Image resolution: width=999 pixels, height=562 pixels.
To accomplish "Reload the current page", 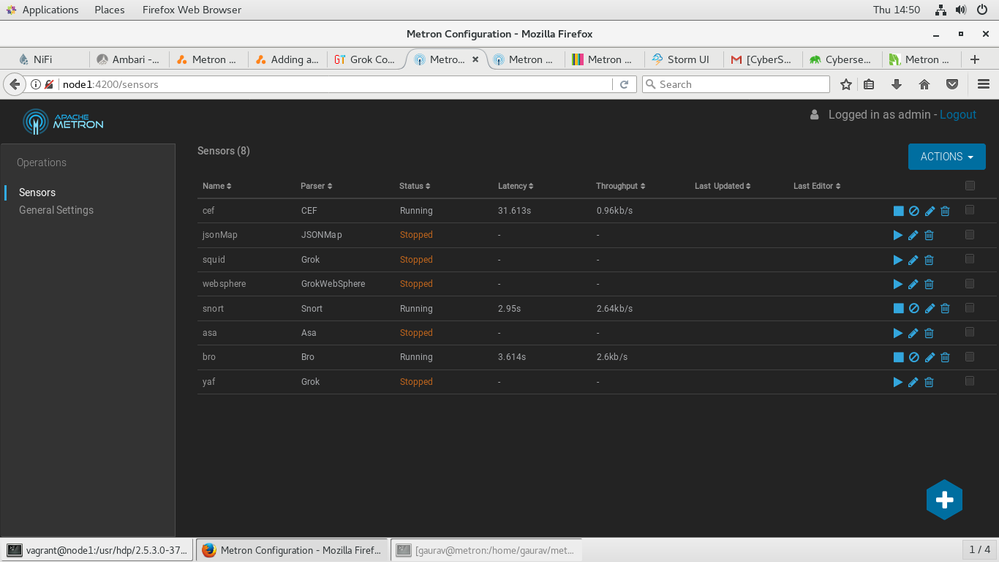I will [x=624, y=84].
